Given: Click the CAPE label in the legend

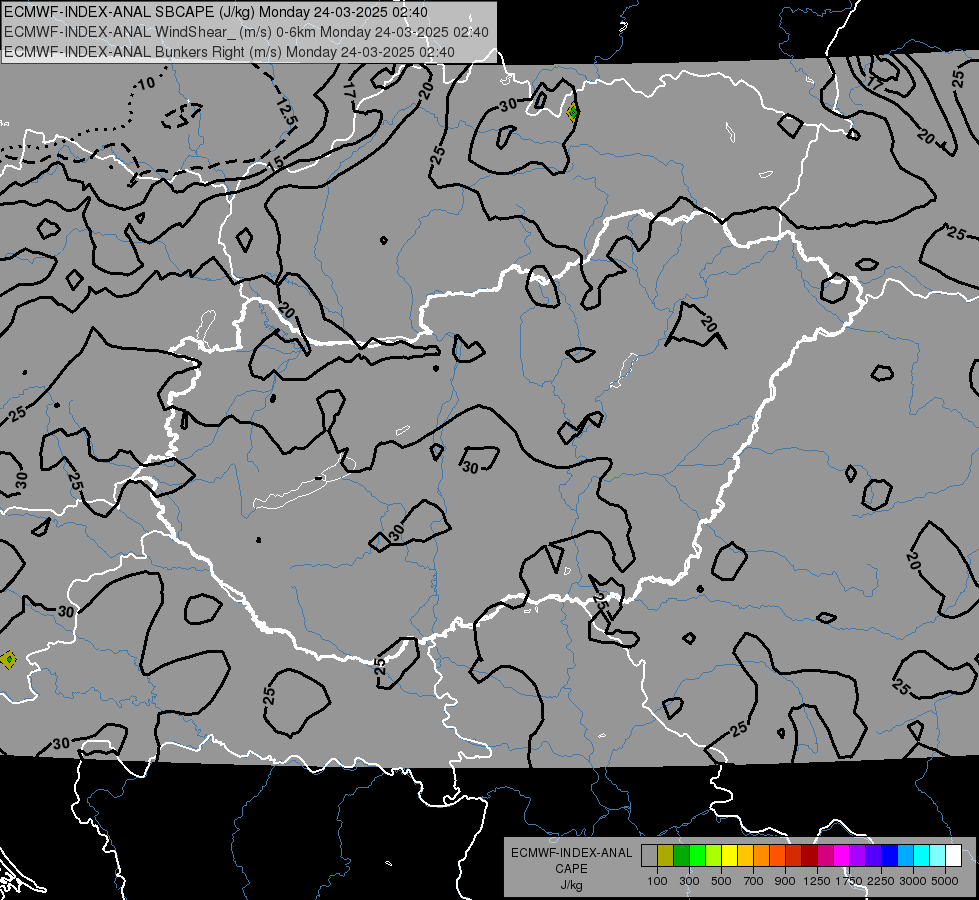Looking at the screenshot, I should pyautogui.click(x=571, y=869).
